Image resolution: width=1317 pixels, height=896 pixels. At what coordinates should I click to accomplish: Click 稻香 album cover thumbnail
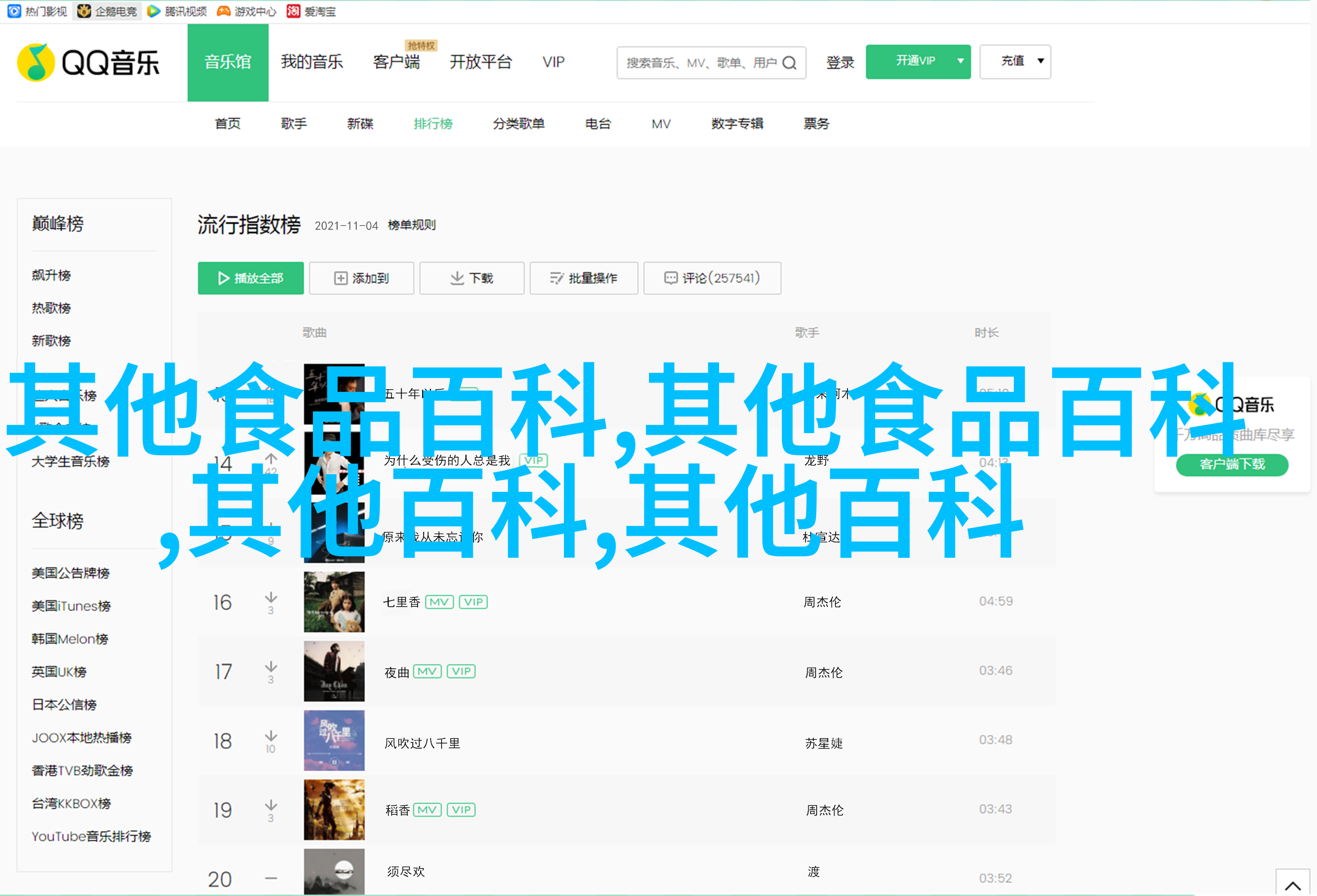pyautogui.click(x=335, y=810)
